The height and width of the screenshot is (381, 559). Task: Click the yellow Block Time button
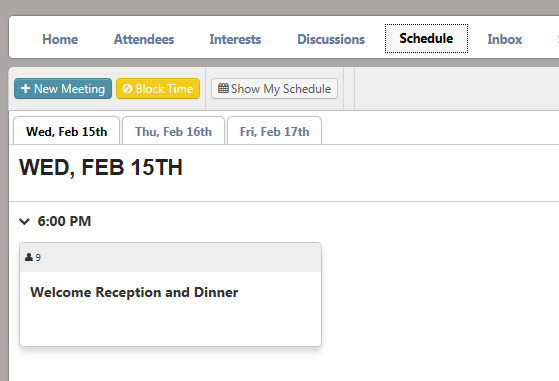click(158, 88)
